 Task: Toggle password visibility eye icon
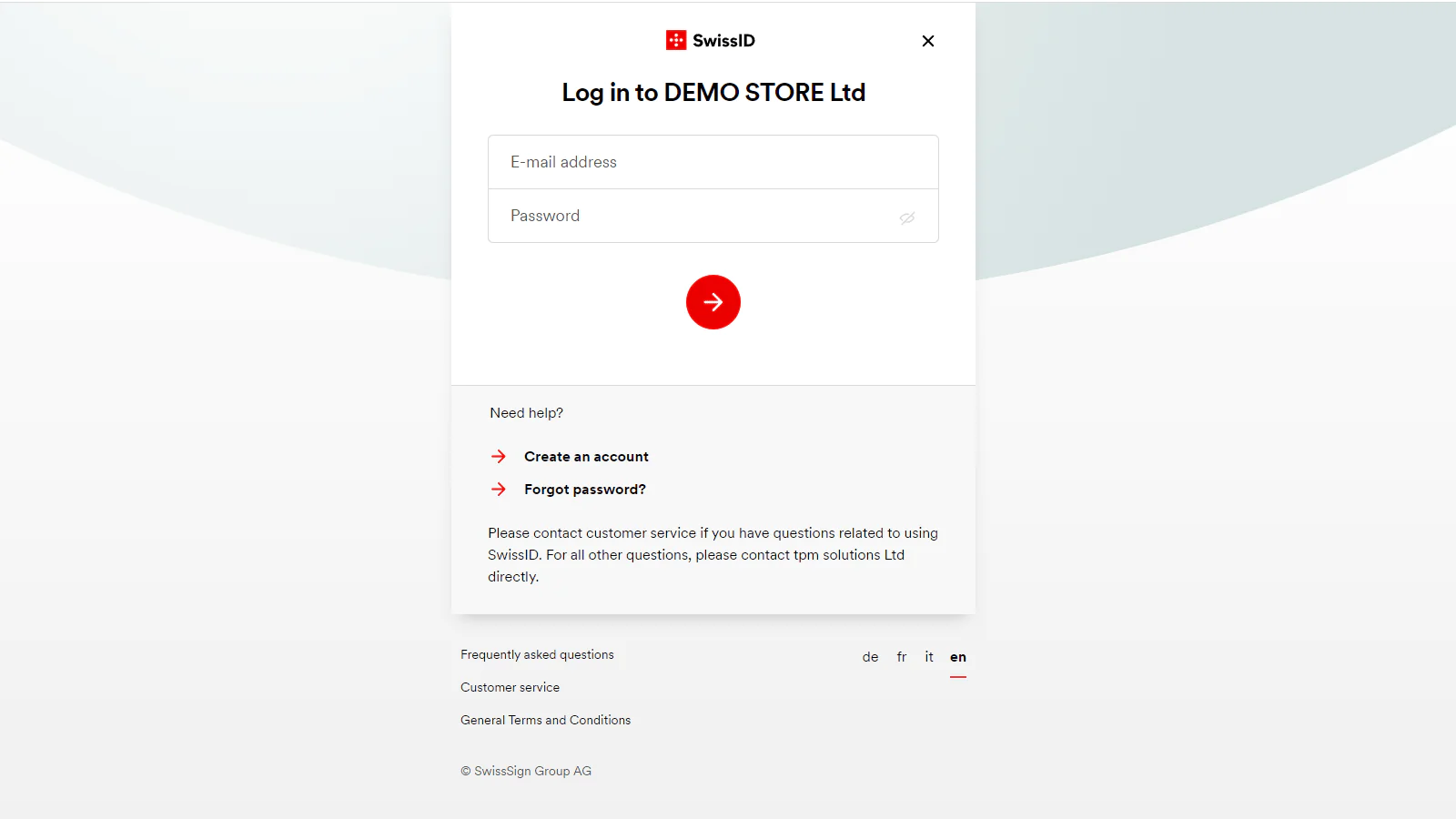pyautogui.click(x=907, y=217)
